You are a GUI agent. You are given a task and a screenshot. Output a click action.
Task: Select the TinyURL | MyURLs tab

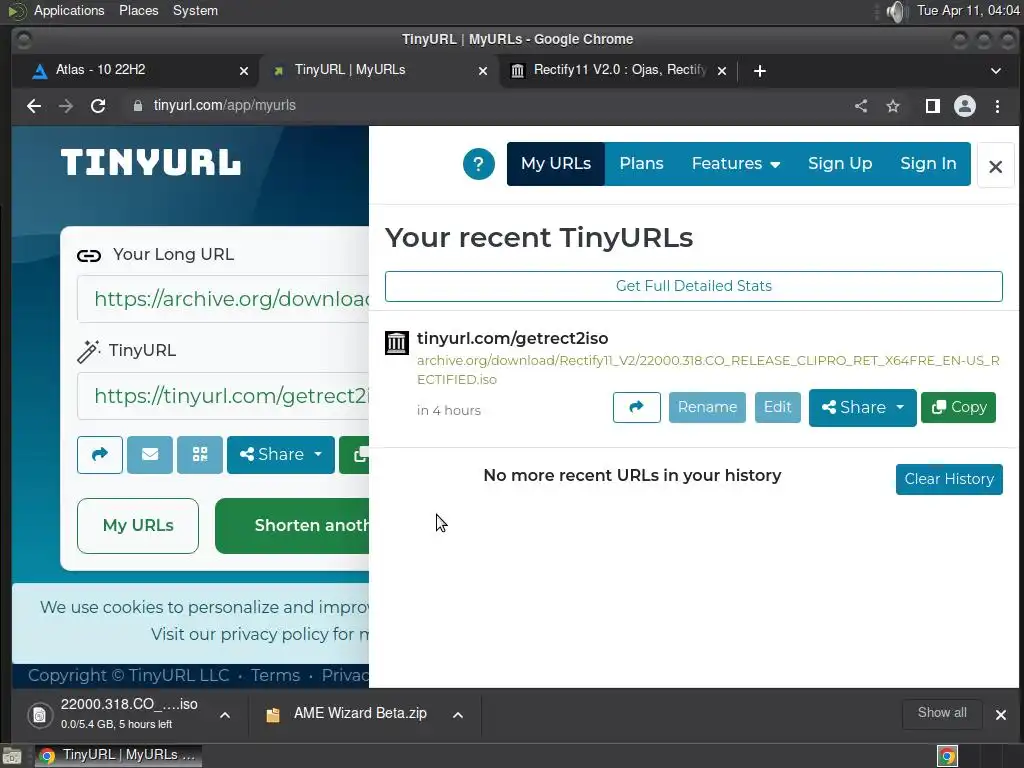(379, 71)
